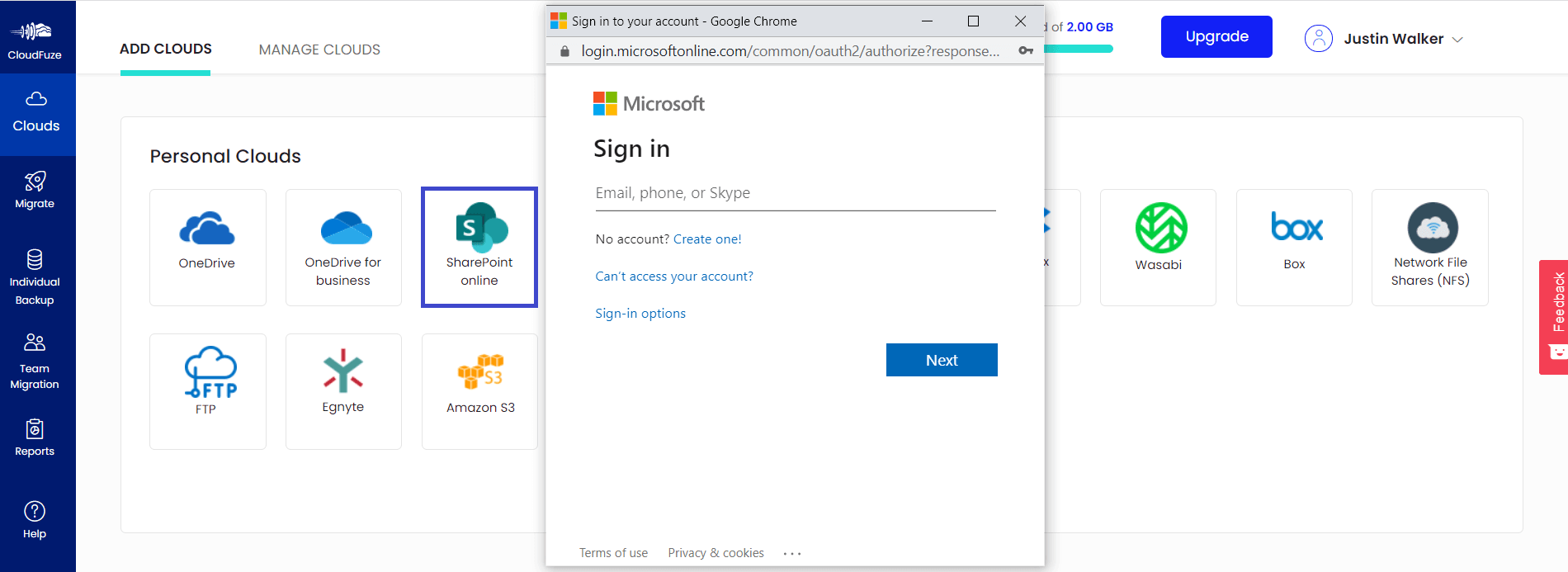
Task: Click the CloudFuze logo
Action: point(35,40)
